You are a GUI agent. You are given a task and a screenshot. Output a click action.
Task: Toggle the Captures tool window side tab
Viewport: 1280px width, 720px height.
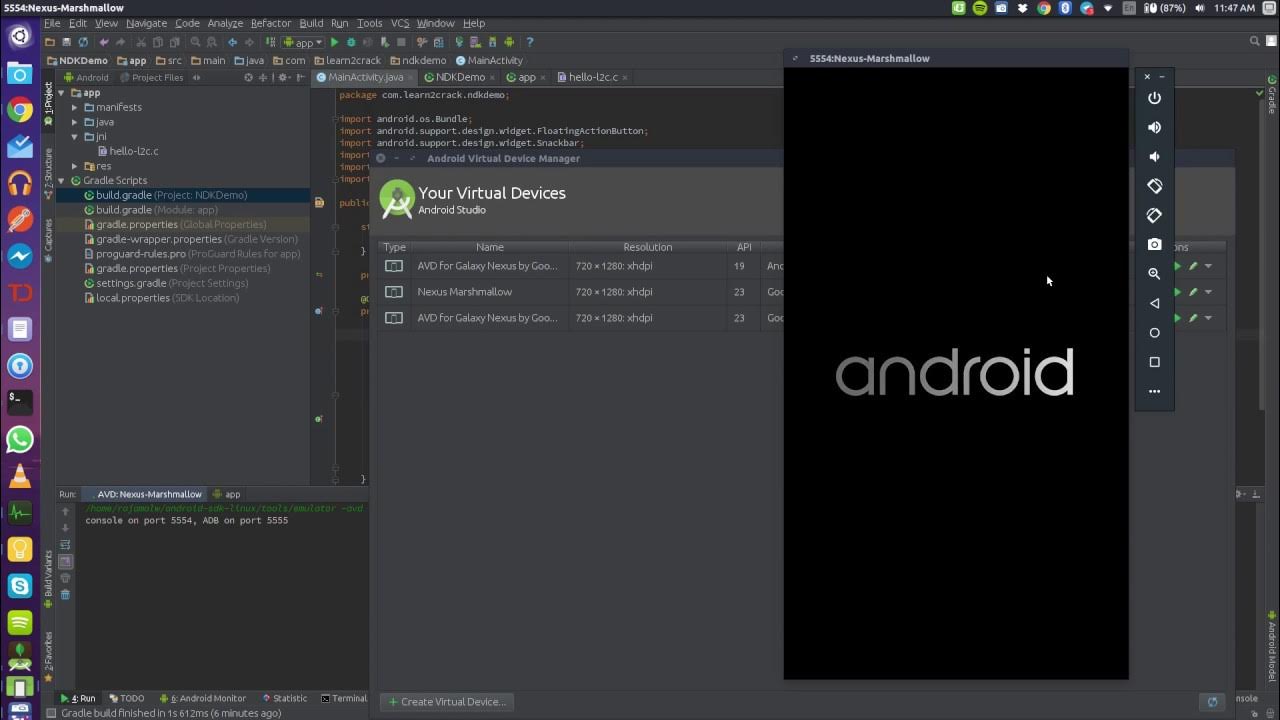pos(48,240)
